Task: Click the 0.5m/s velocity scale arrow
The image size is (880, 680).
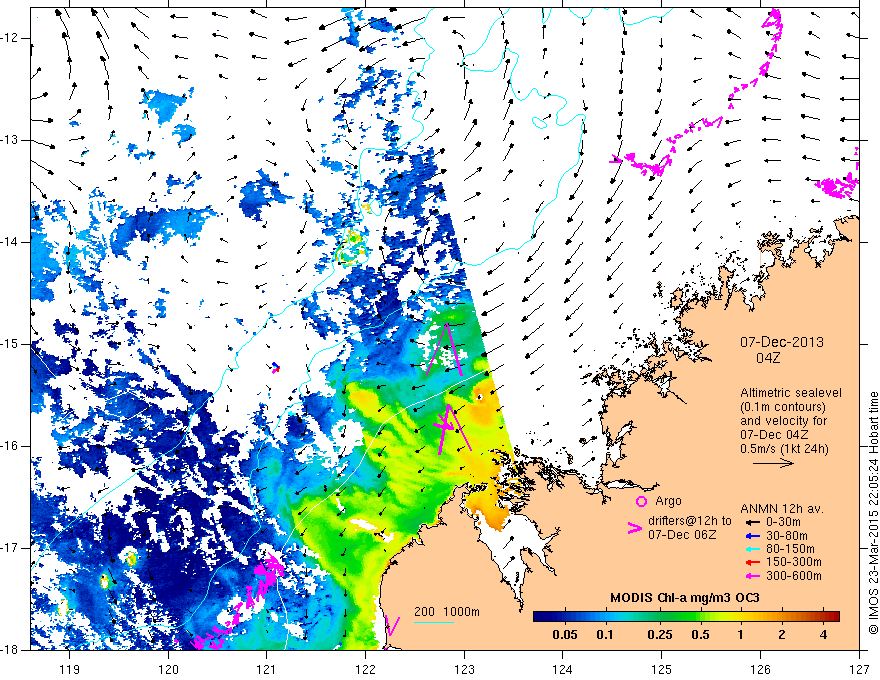Action: (773, 463)
